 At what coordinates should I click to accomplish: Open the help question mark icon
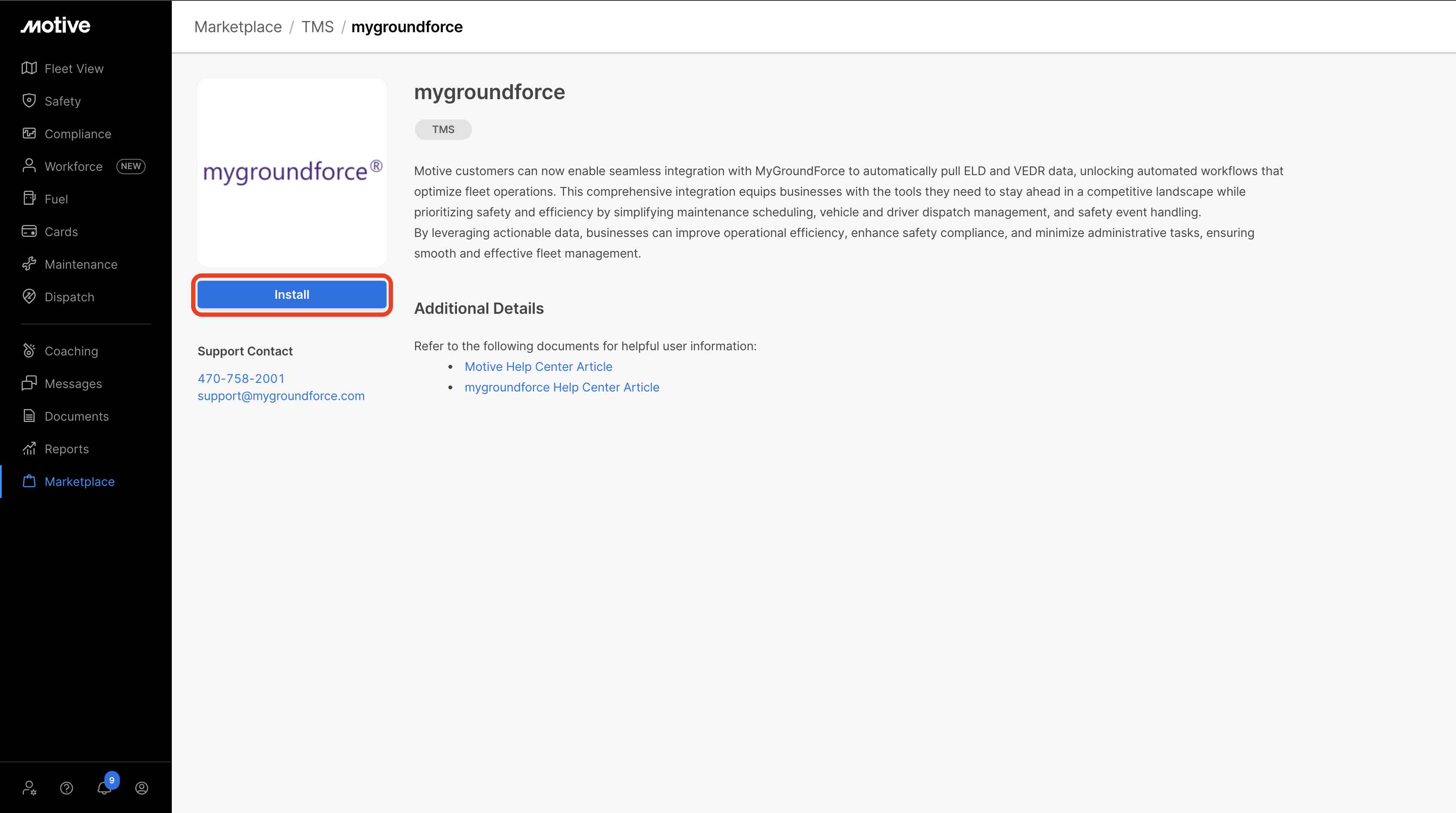click(x=67, y=788)
